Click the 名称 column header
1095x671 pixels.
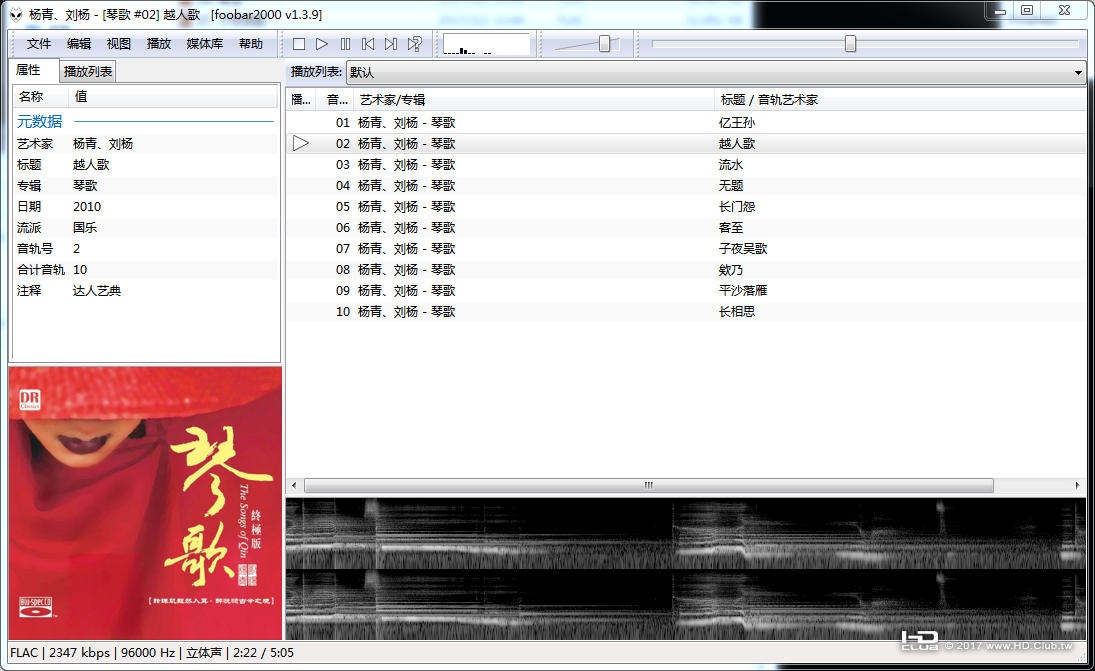[x=40, y=96]
